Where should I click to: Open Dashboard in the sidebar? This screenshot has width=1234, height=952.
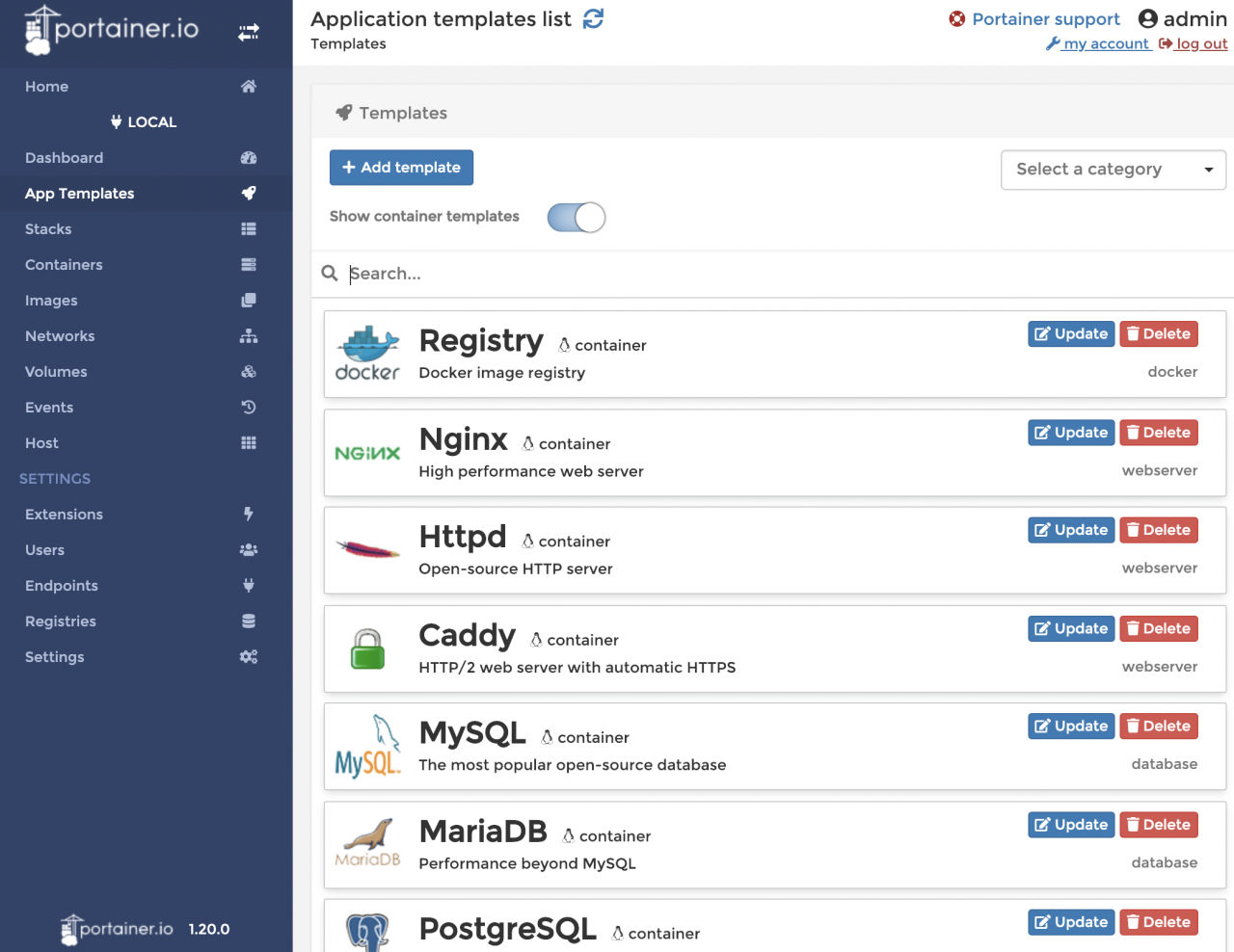64,158
